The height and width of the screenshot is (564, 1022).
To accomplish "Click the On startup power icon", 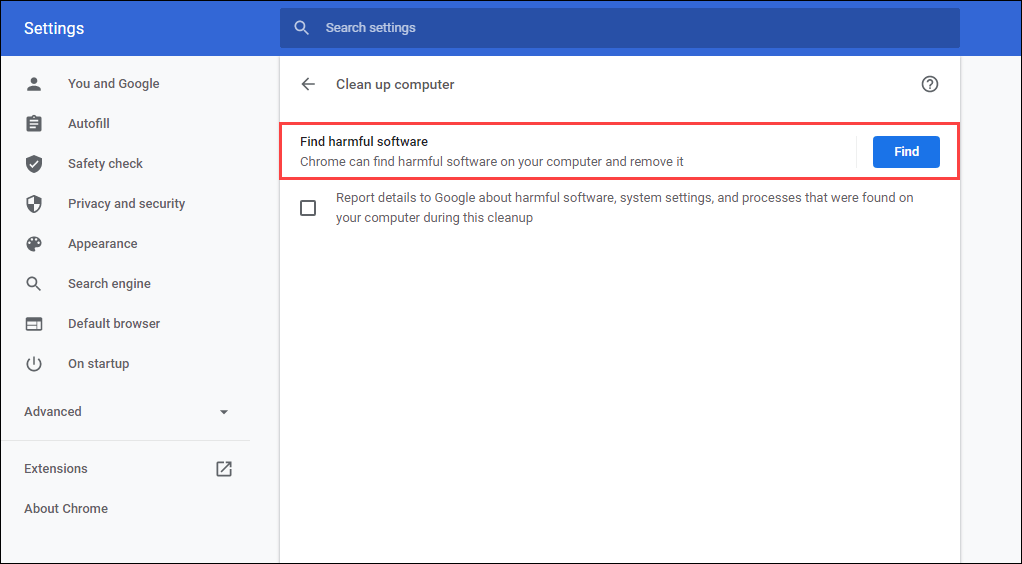I will click(x=34, y=364).
